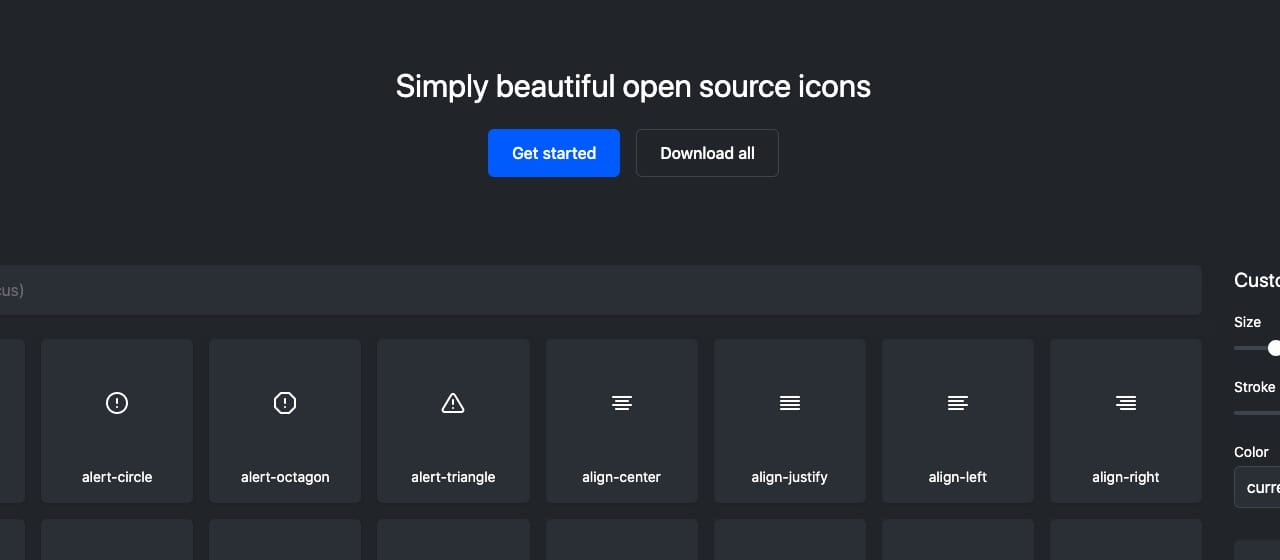
Task: Focus the icon search field
Action: pyautogui.click(x=600, y=290)
